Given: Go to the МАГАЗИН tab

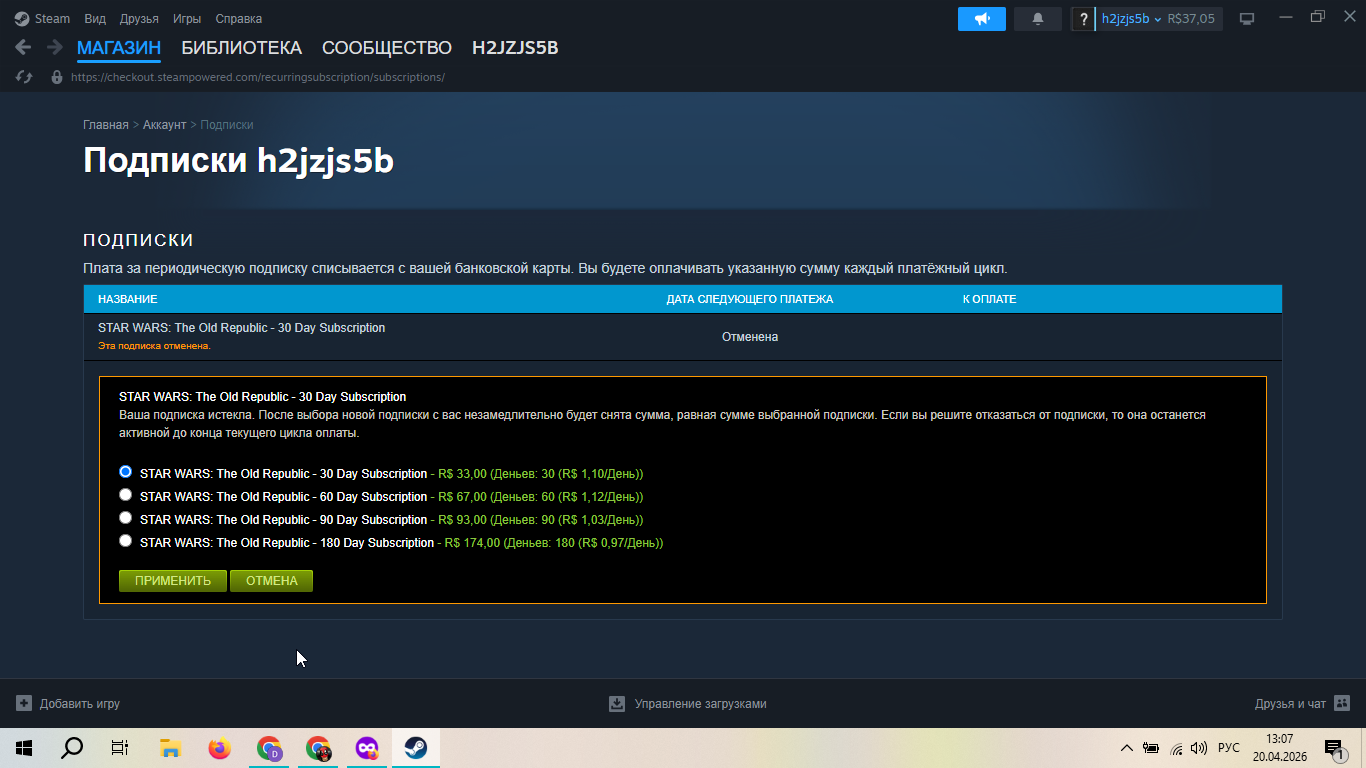Looking at the screenshot, I should pos(119,48).
